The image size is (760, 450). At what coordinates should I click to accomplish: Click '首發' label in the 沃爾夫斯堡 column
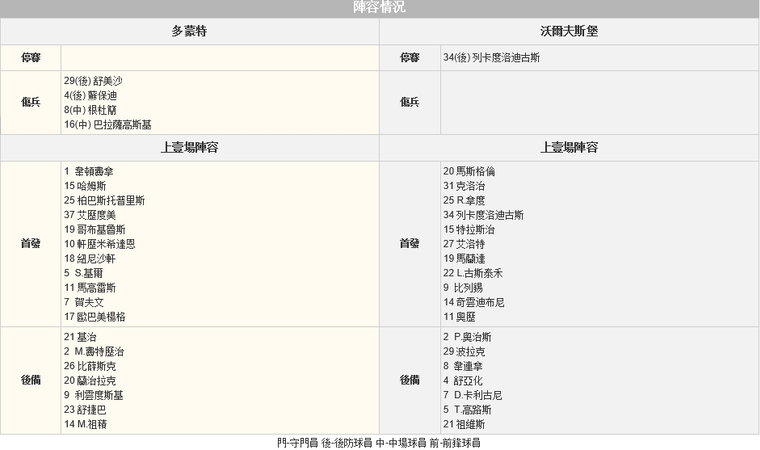pyautogui.click(x=410, y=244)
